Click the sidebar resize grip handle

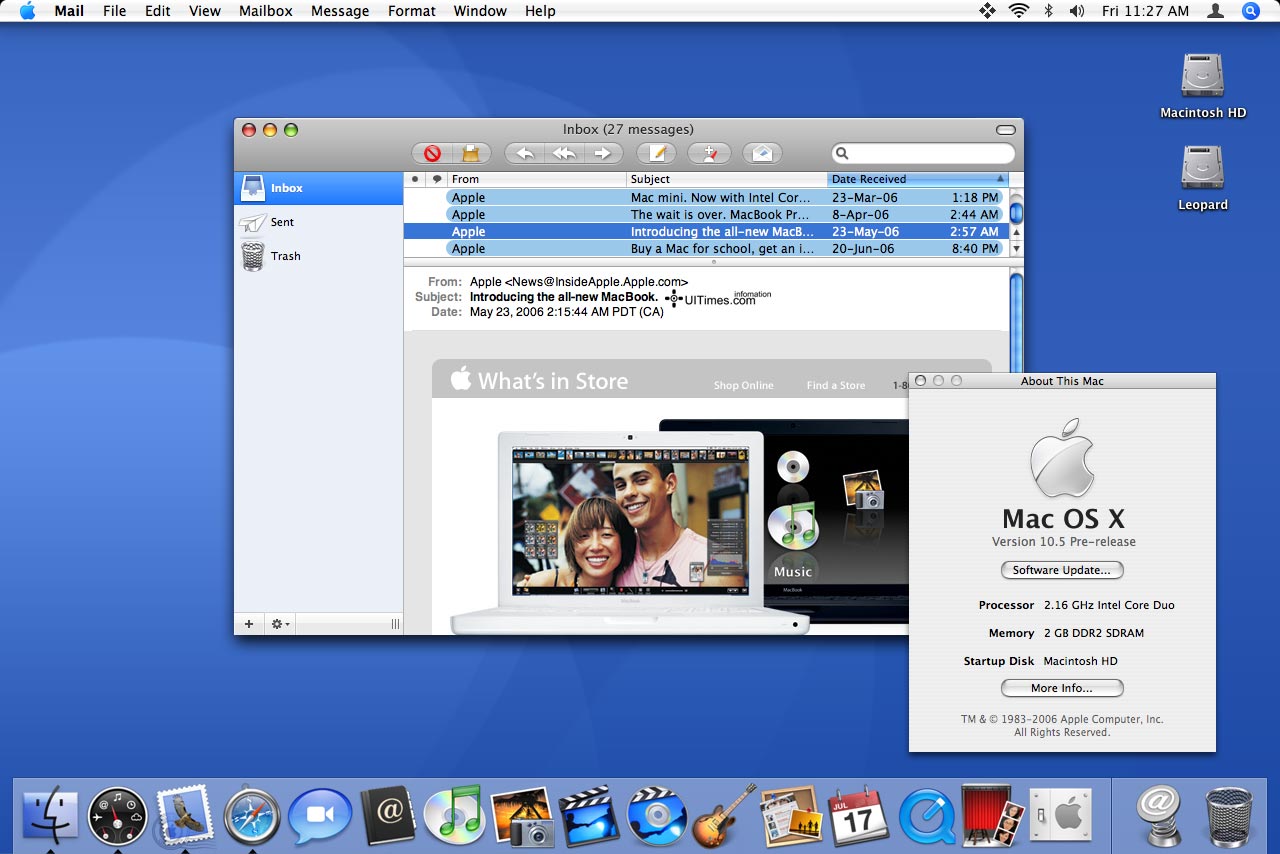point(395,624)
